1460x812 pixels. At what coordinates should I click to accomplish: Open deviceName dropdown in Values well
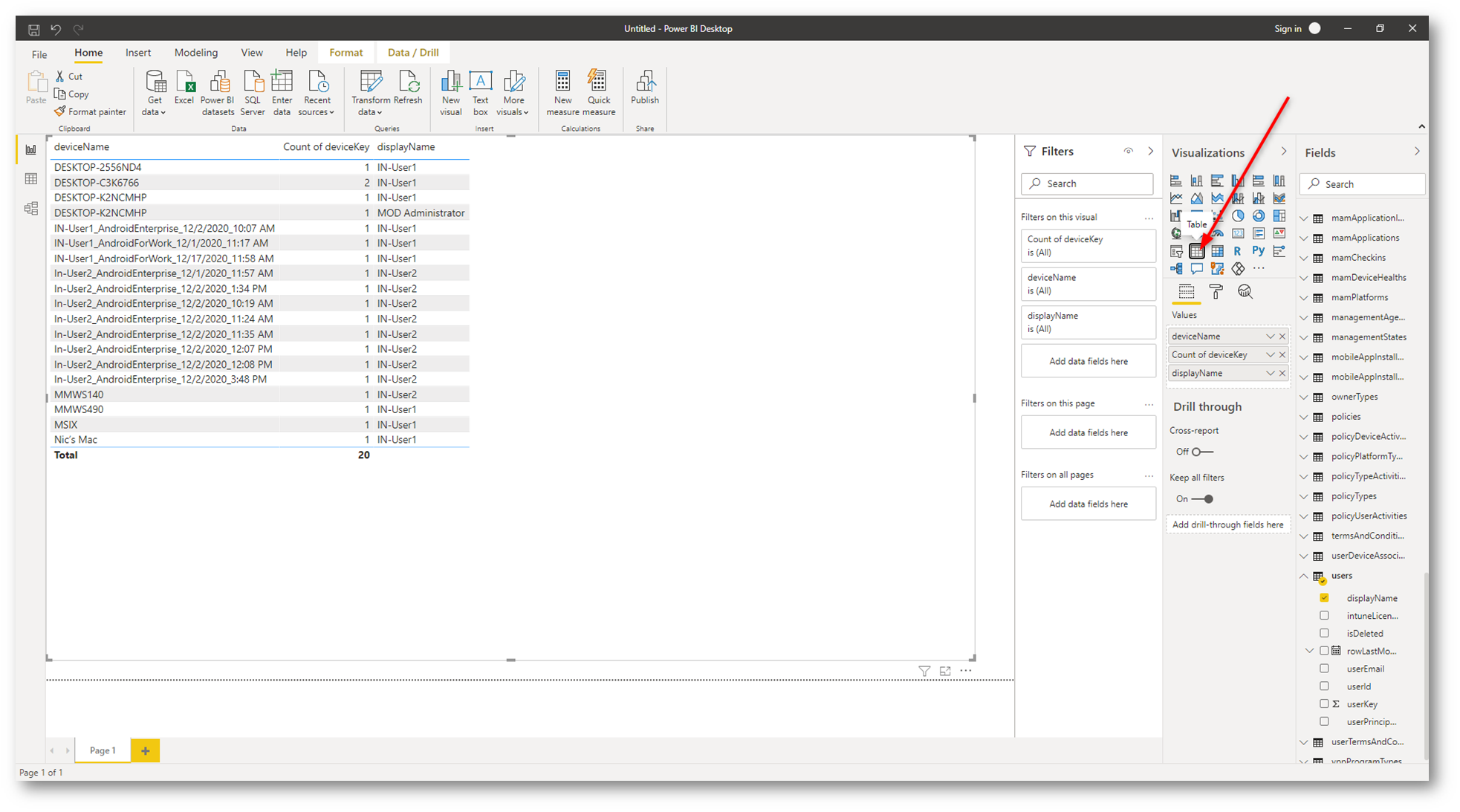[1270, 337]
